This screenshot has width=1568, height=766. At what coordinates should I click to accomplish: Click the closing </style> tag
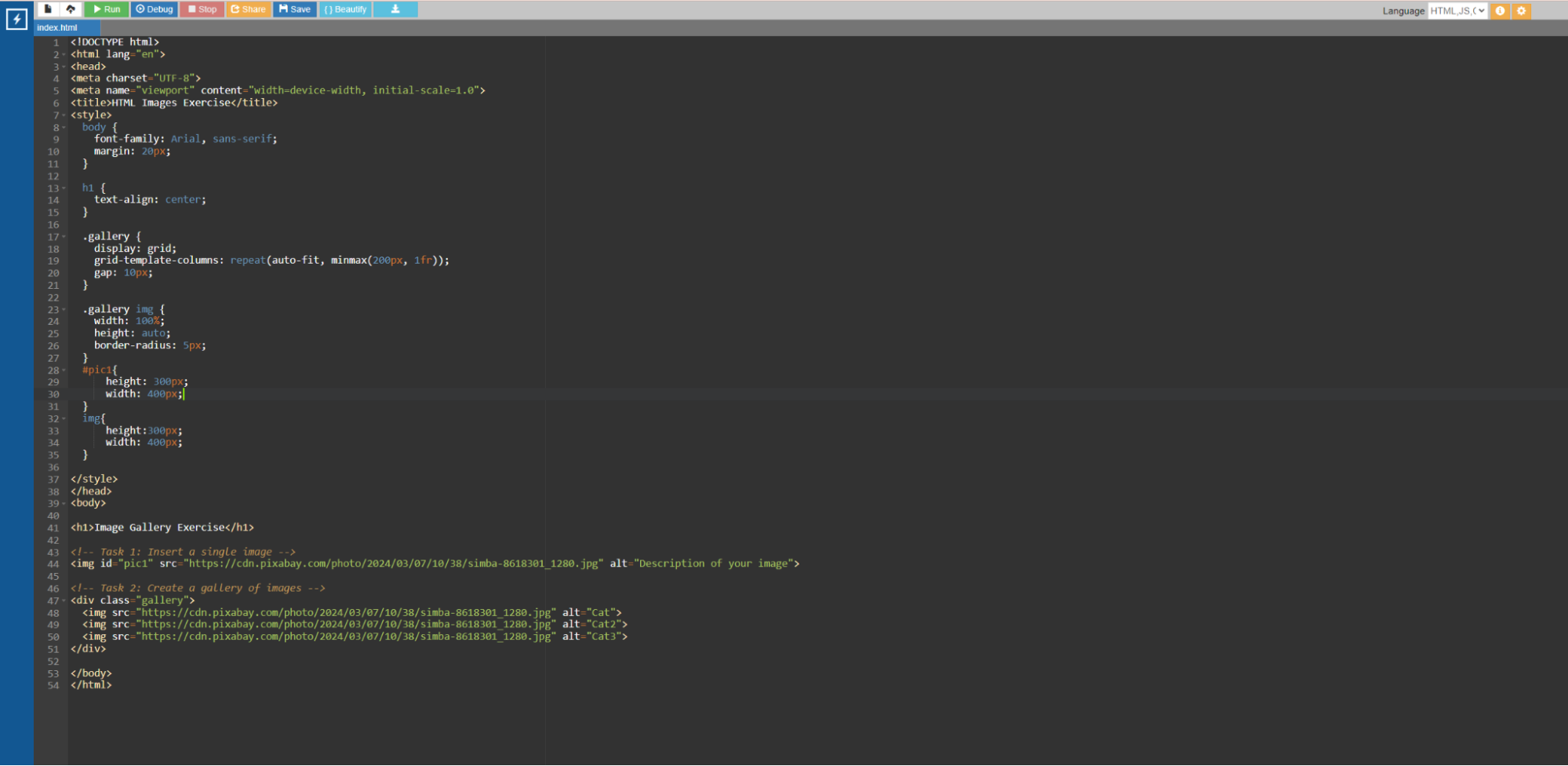point(94,480)
